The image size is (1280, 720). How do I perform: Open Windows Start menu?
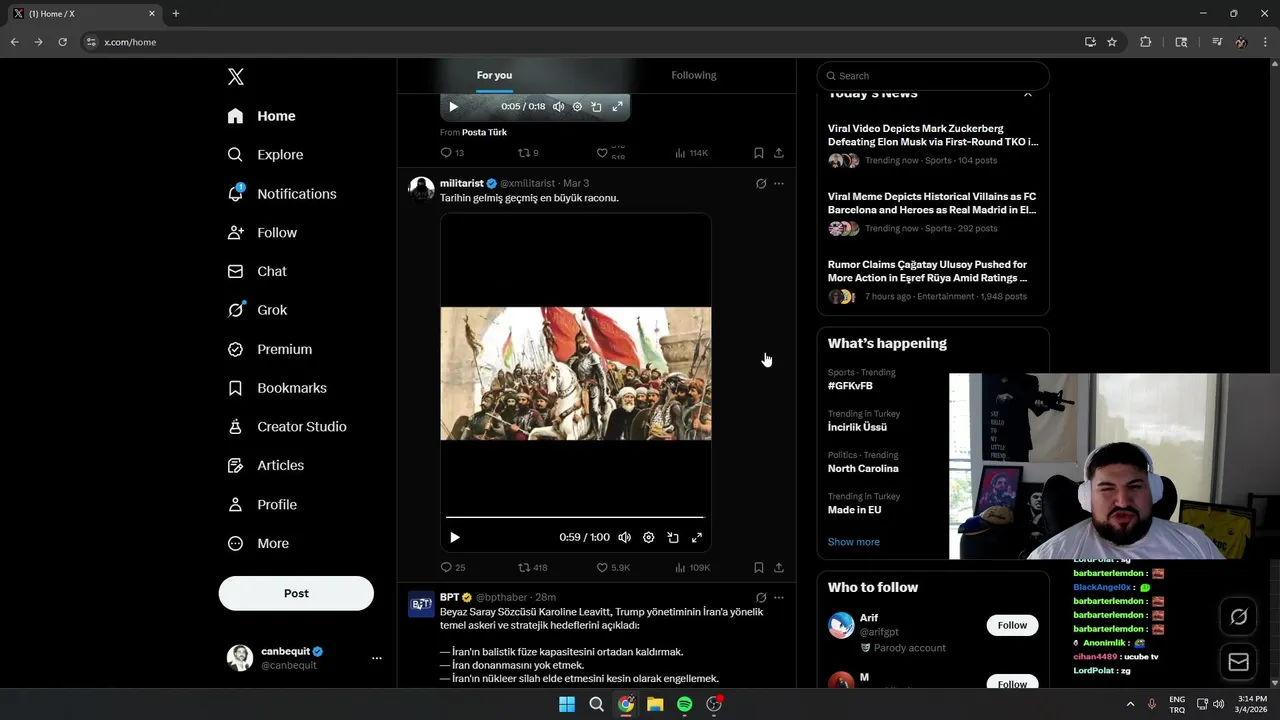pyautogui.click(x=567, y=704)
